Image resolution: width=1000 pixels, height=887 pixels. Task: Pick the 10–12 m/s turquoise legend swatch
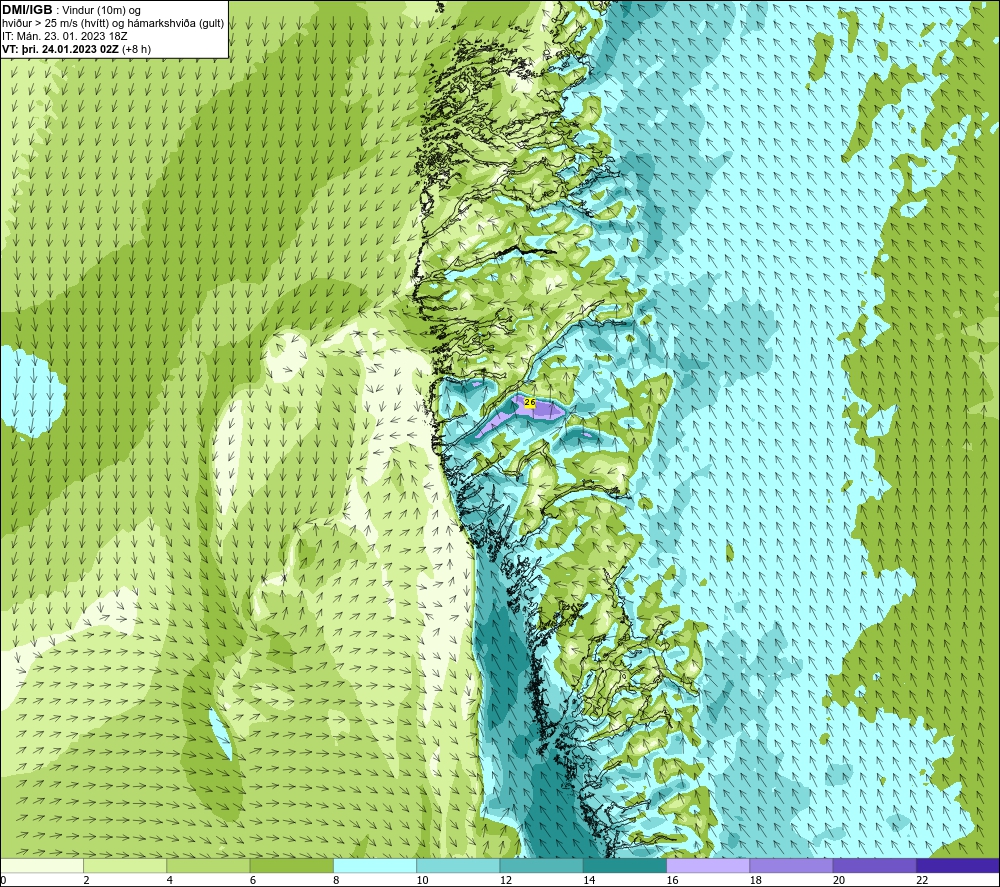coord(458,865)
